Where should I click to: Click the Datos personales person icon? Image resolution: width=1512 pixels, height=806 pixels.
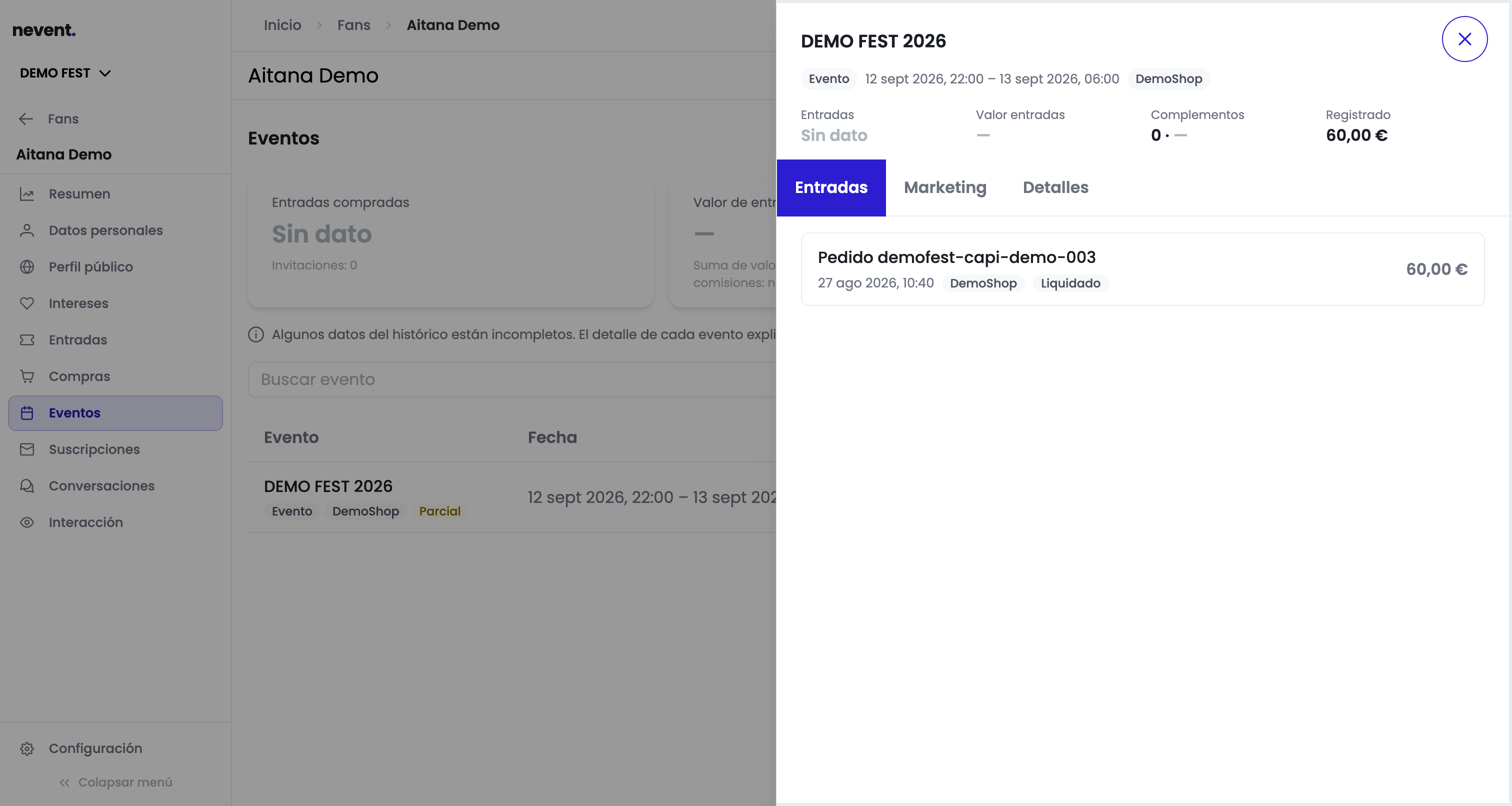click(27, 230)
